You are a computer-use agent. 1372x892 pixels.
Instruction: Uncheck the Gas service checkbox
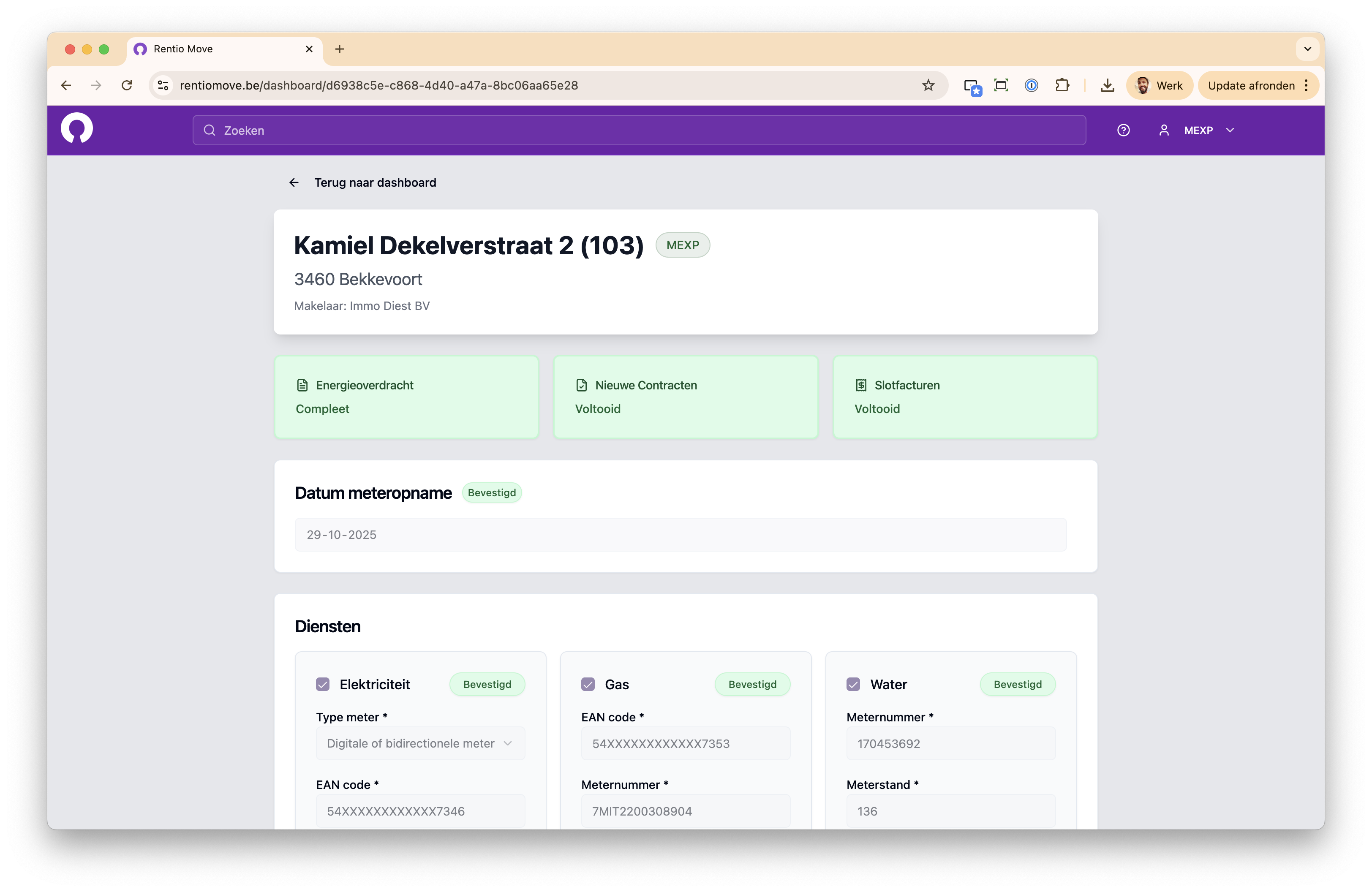588,684
